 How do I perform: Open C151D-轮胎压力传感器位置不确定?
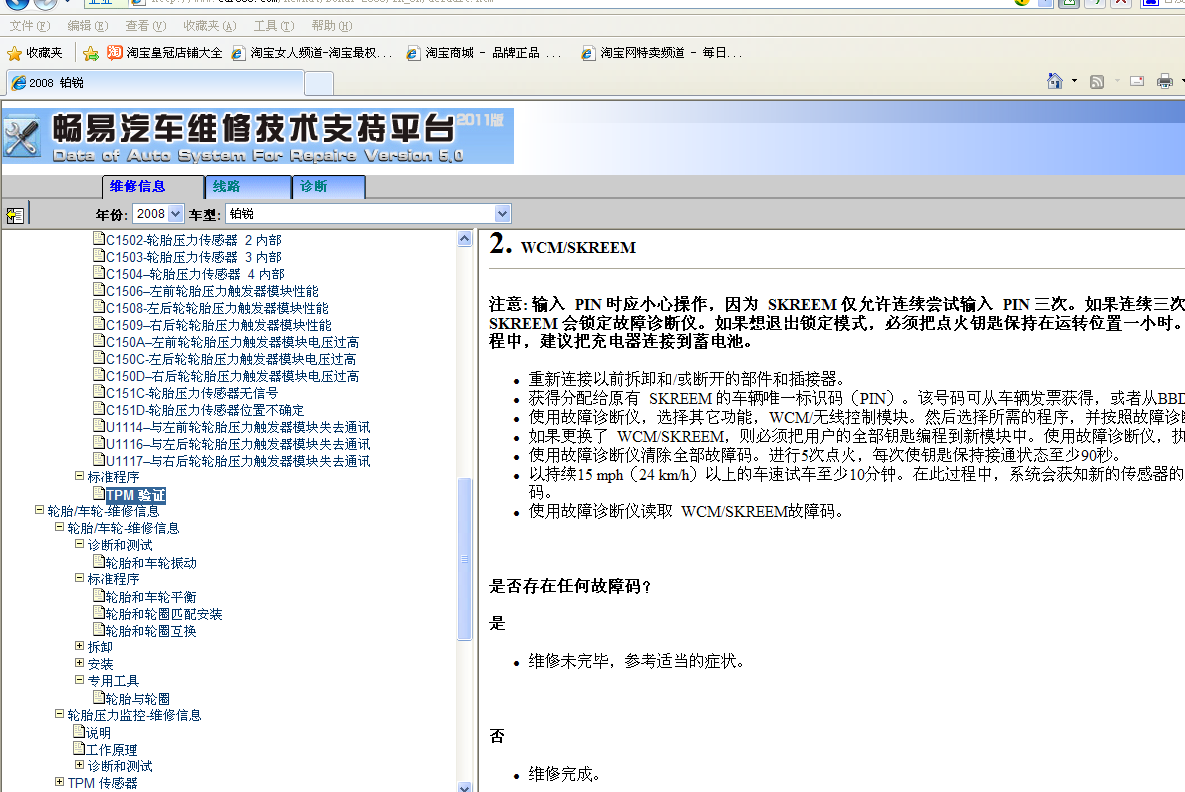click(199, 410)
